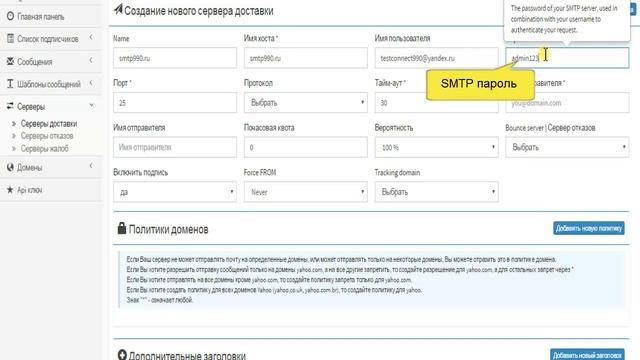The image size is (640, 360).
Task: Click the list icon beside Список подписчиков
Action: [x=10, y=38]
